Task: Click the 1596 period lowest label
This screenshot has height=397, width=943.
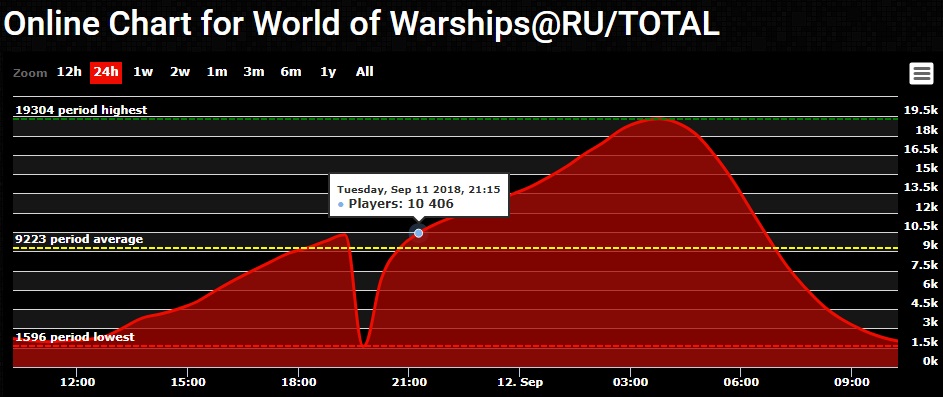Action: tap(75, 337)
